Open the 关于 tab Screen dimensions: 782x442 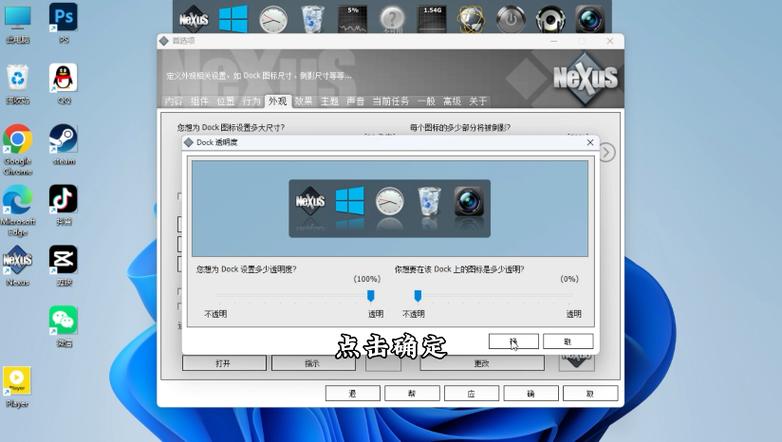(x=478, y=101)
